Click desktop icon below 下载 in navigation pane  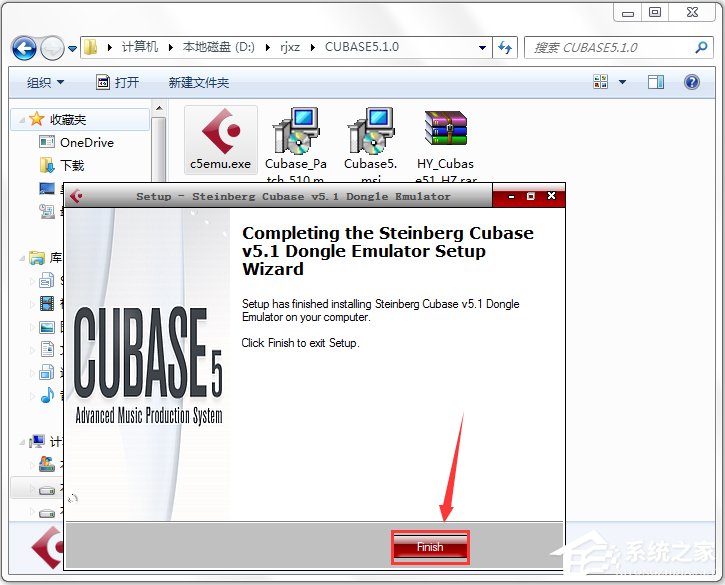[47, 188]
